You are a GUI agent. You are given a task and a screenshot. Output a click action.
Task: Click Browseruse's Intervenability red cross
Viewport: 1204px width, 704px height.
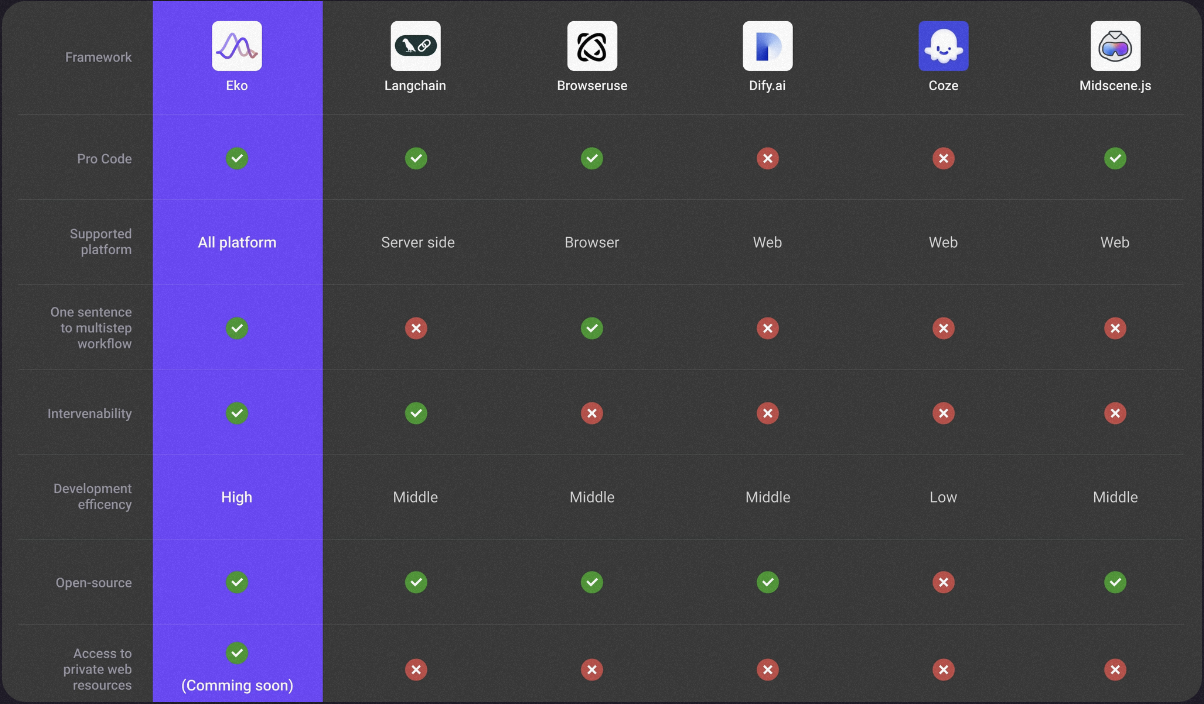[x=592, y=413]
